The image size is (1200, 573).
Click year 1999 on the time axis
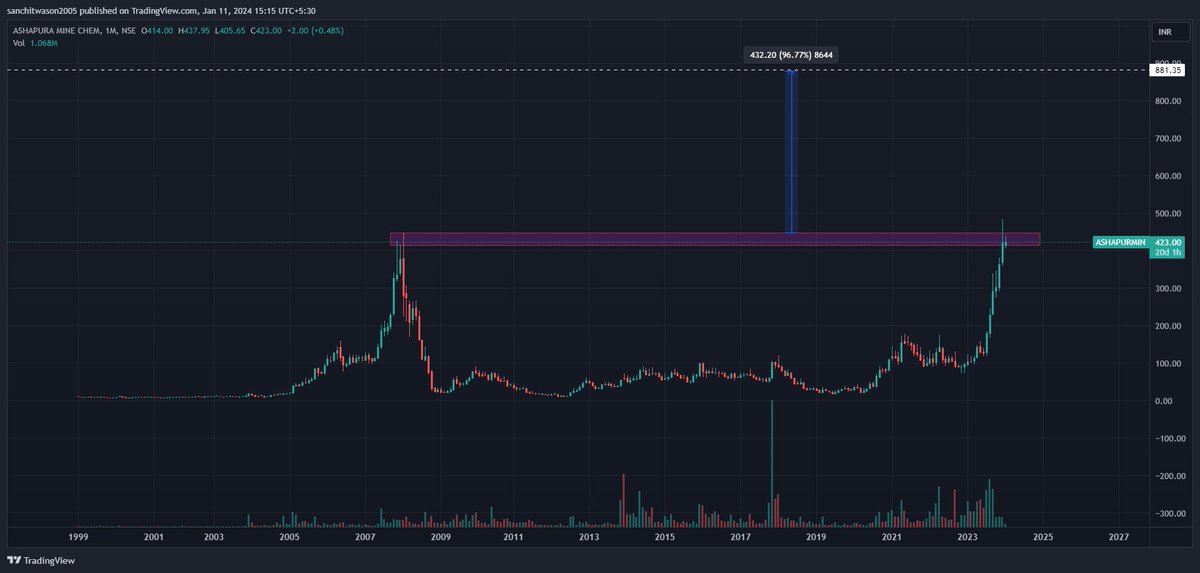[78, 537]
